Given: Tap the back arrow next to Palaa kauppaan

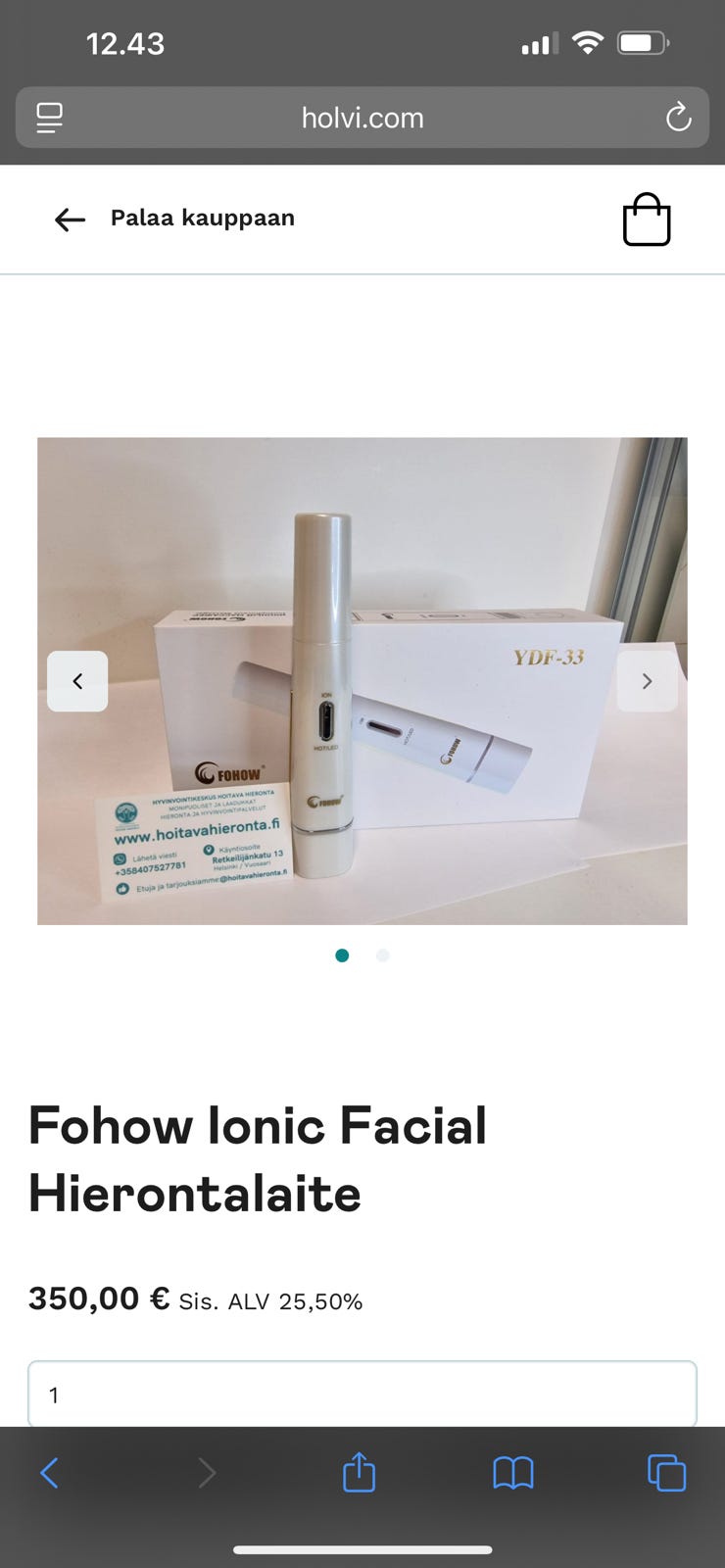Looking at the screenshot, I should pyautogui.click(x=70, y=220).
